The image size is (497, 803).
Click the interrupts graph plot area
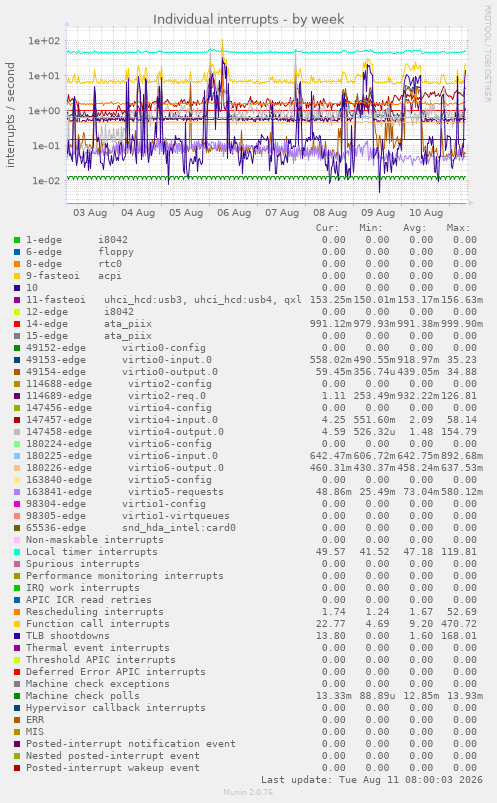267,115
